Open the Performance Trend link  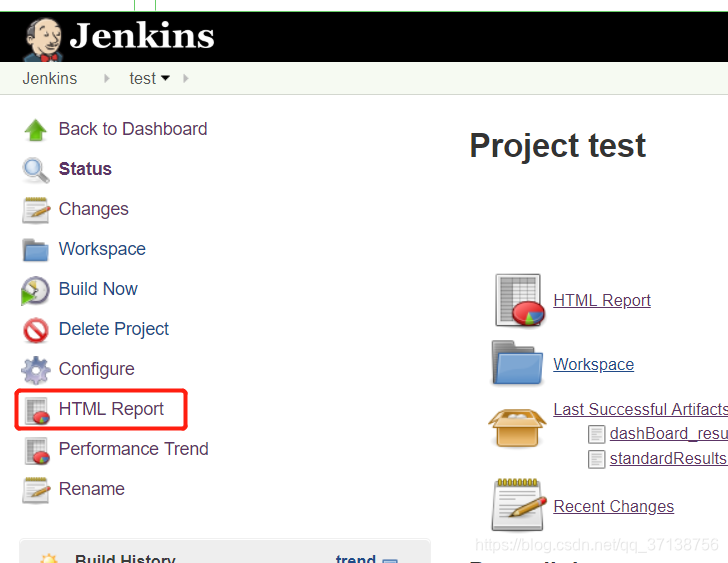[133, 449]
